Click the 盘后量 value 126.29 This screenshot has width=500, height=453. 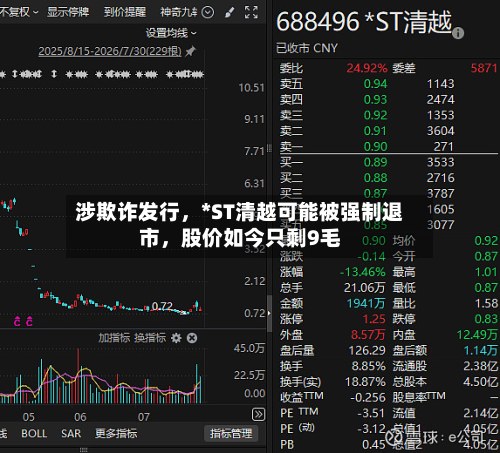367,350
